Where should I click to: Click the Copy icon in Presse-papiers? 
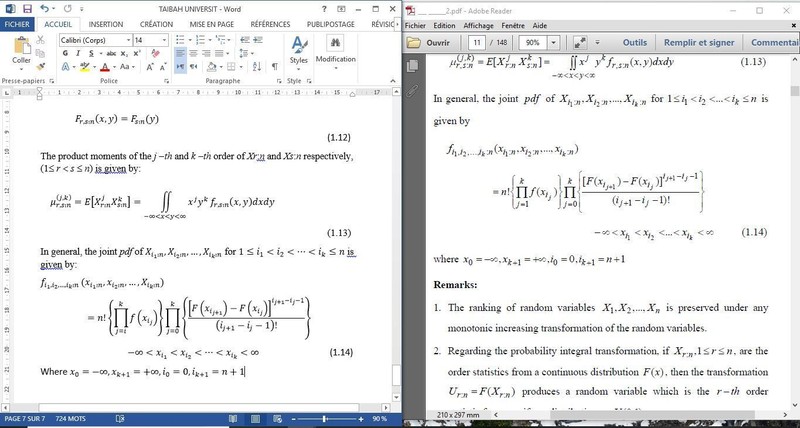(40, 53)
